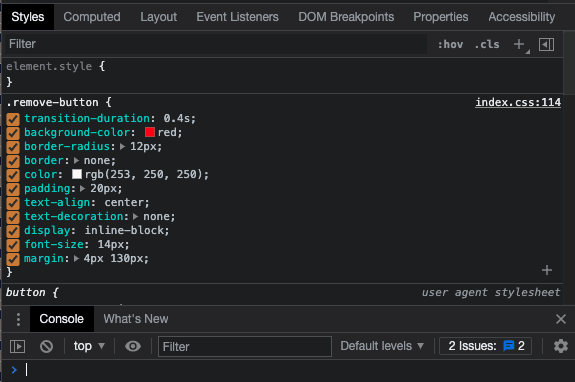
Task: Close the console drawer
Action: pyautogui.click(x=561, y=319)
